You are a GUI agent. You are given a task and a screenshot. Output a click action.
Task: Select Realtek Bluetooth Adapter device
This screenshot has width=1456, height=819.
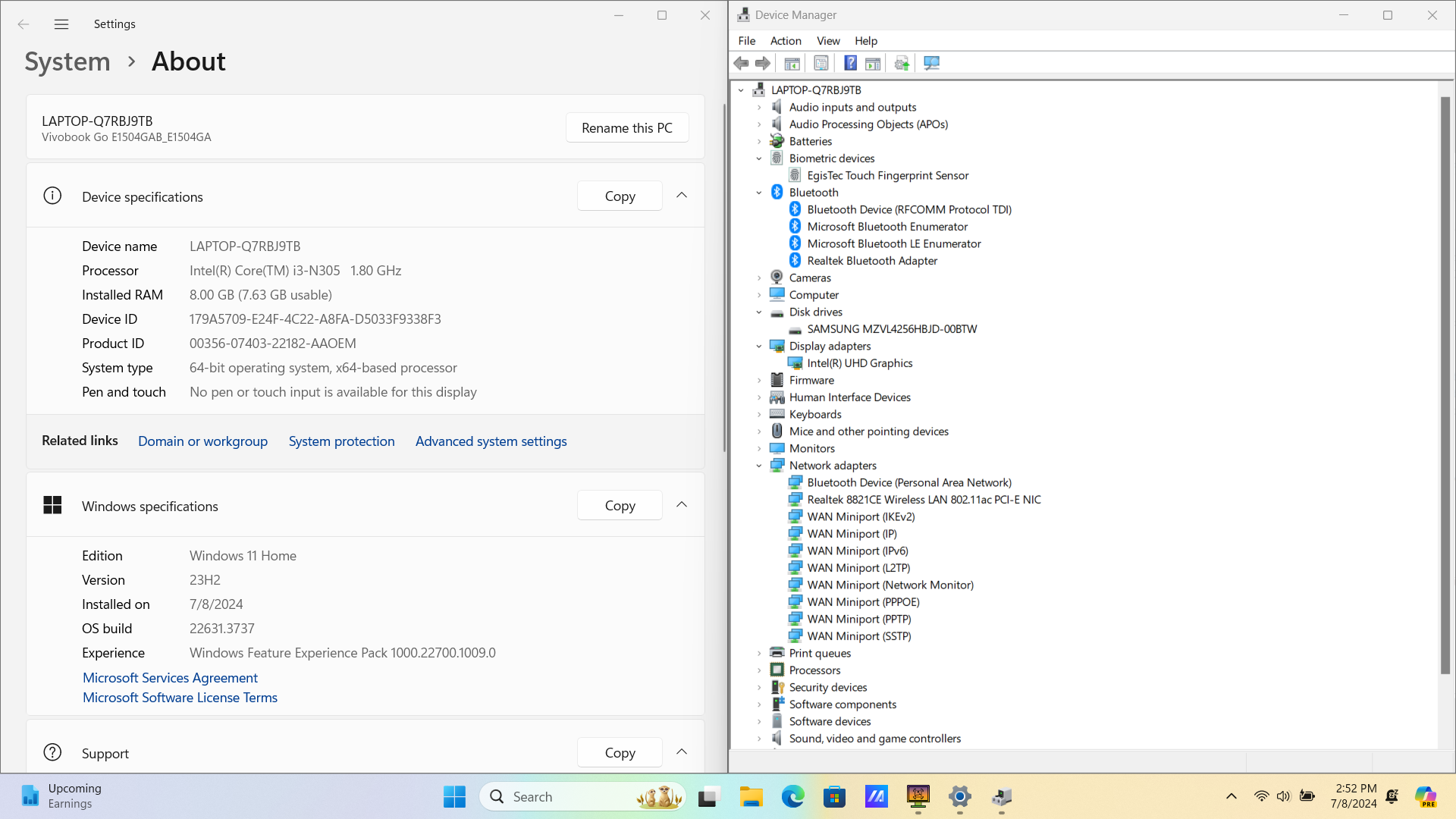click(872, 261)
